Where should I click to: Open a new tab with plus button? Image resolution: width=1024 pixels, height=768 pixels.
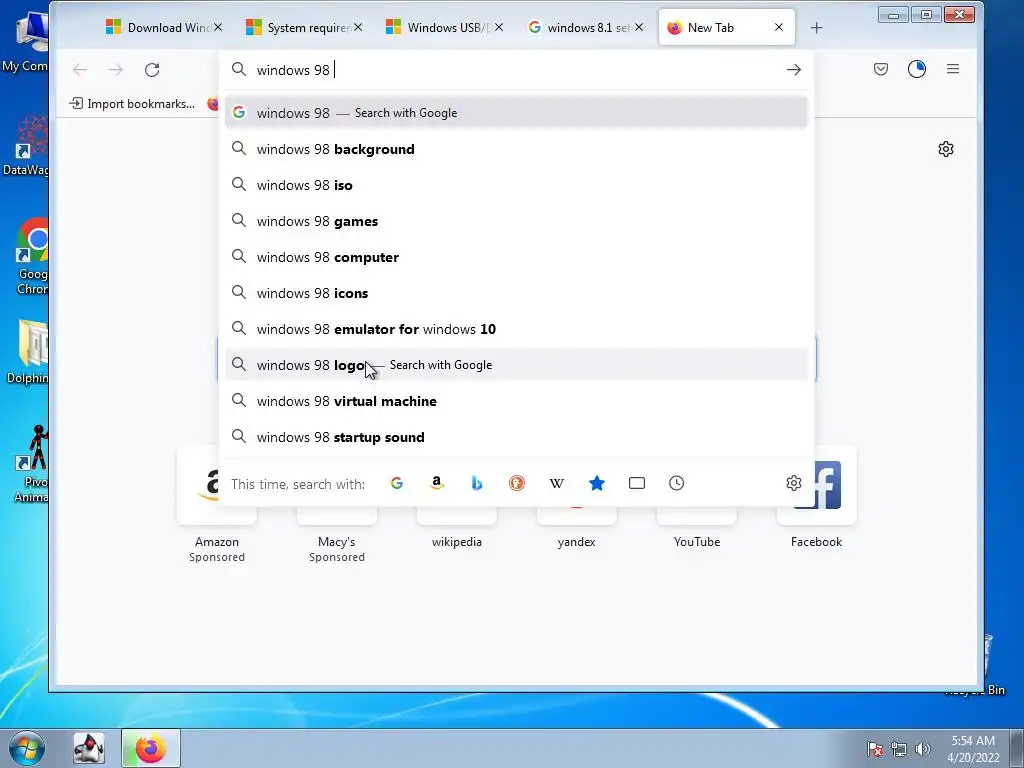[816, 27]
